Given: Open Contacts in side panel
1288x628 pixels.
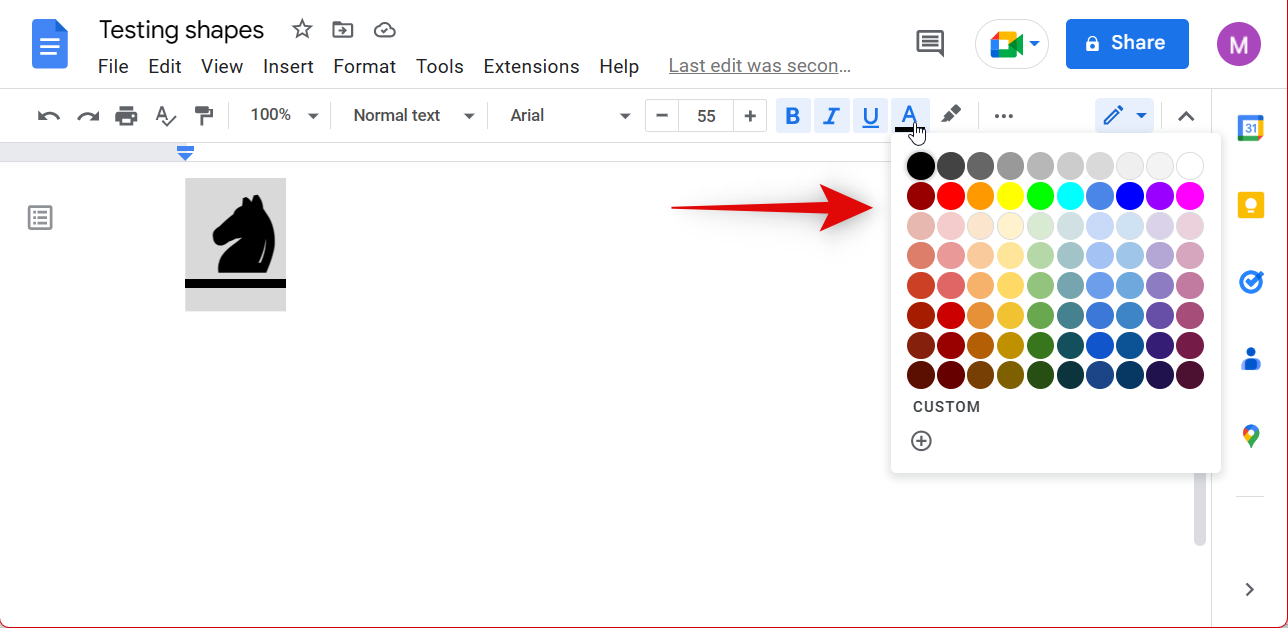Looking at the screenshot, I should pos(1250,358).
